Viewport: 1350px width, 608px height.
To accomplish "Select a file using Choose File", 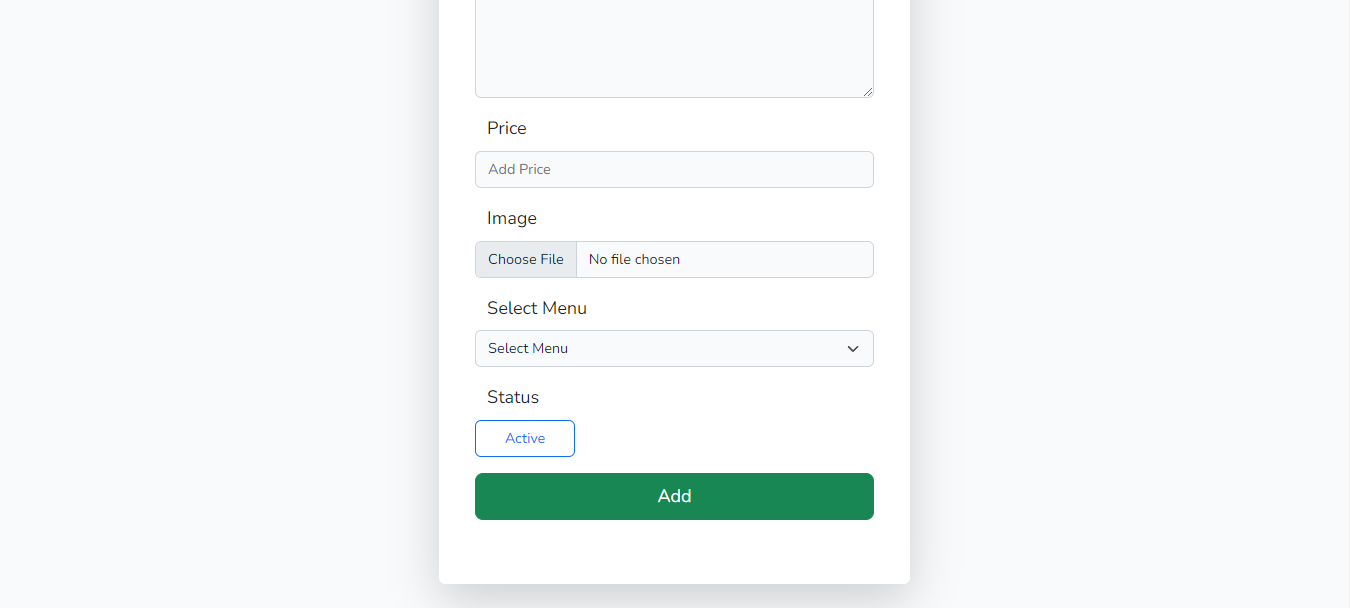I will [525, 259].
